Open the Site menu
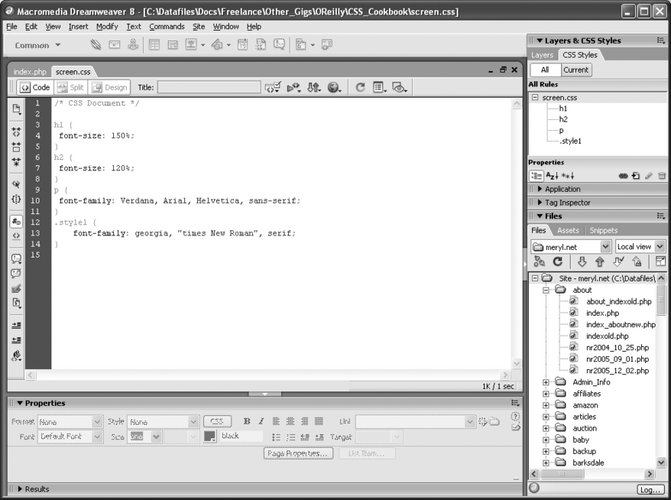The image size is (671, 500). (199, 27)
